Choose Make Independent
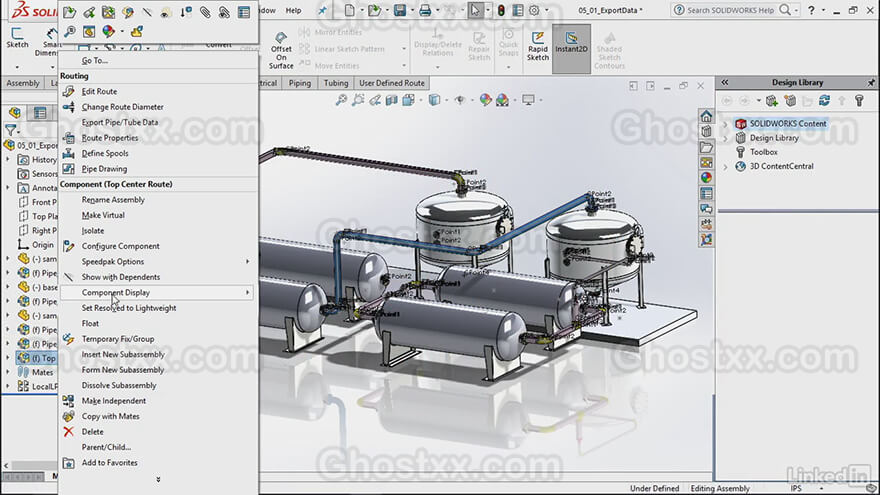This screenshot has height=495, width=880. [x=114, y=401]
